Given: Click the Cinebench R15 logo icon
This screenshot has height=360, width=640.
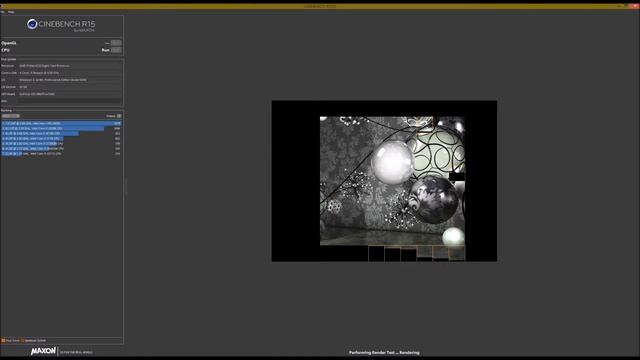Looking at the screenshot, I should [x=32, y=24].
